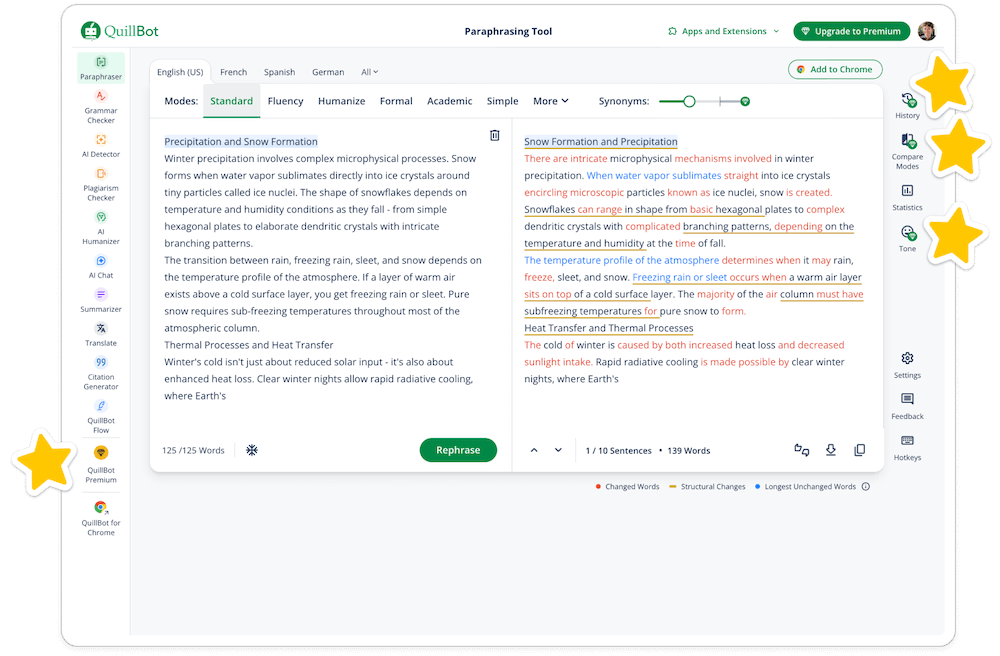Click the middle tick of Synonyms slider
Screen dimensions: 1000x656
coord(720,101)
